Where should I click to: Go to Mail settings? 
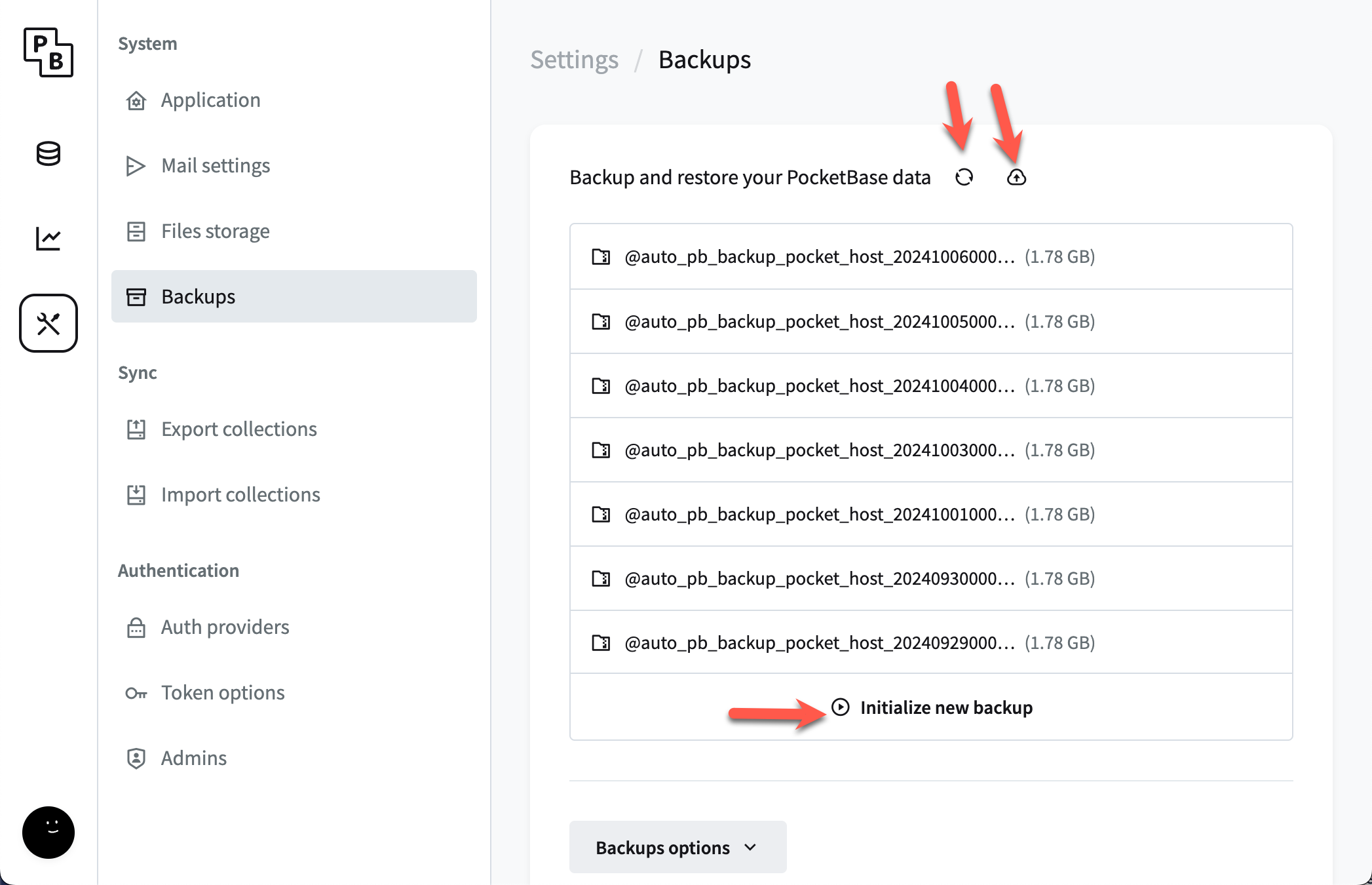[x=216, y=165]
